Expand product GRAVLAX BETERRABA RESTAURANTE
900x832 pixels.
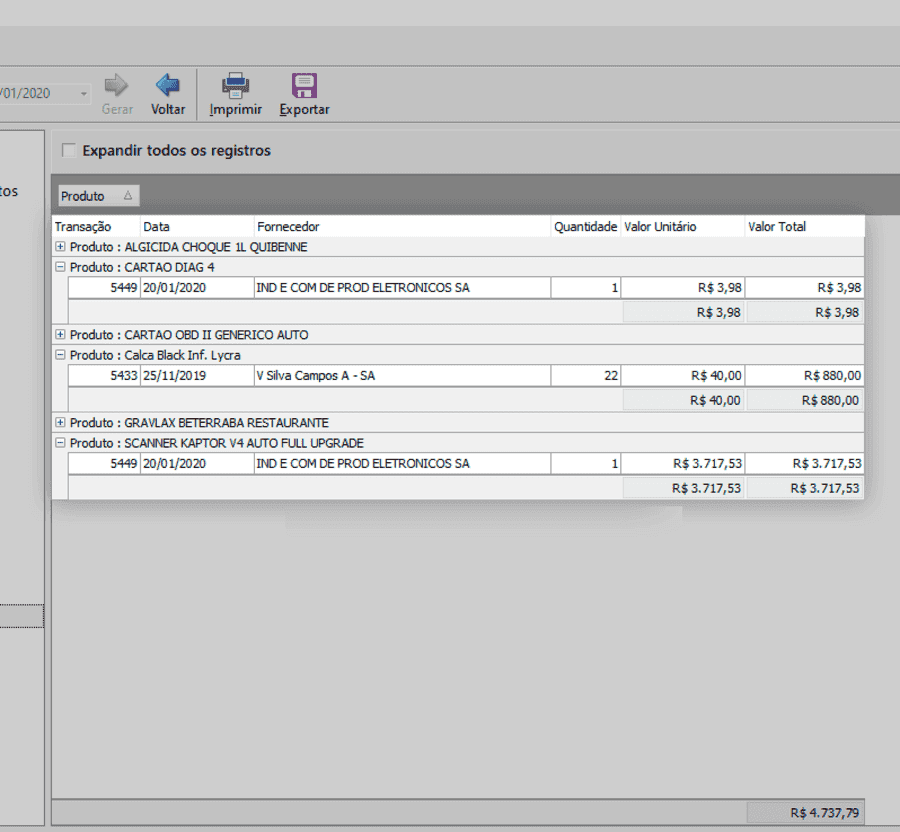click(x=60, y=422)
